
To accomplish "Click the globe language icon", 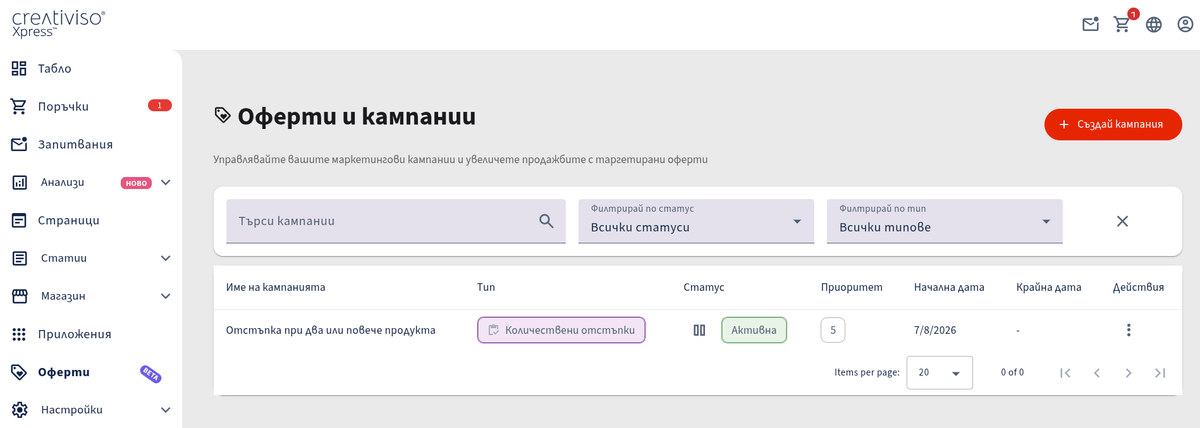I will (x=1154, y=24).
